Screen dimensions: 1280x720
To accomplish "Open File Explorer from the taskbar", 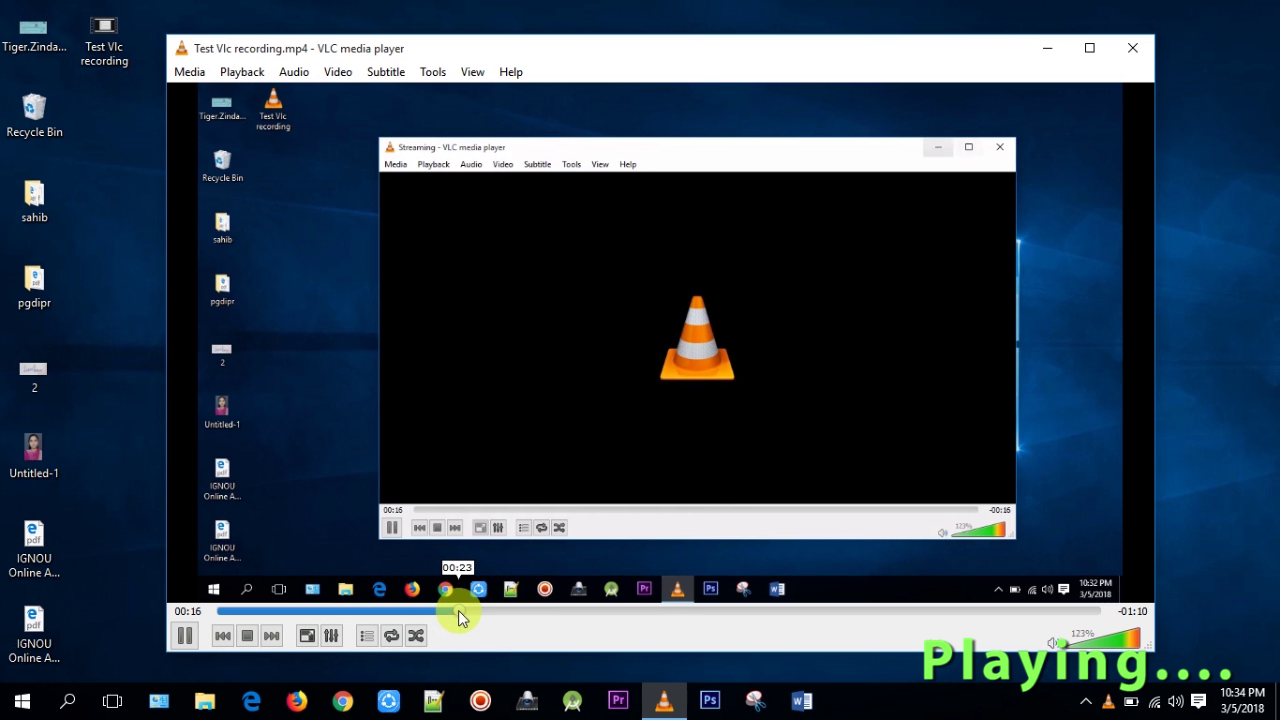I will pyautogui.click(x=205, y=701).
